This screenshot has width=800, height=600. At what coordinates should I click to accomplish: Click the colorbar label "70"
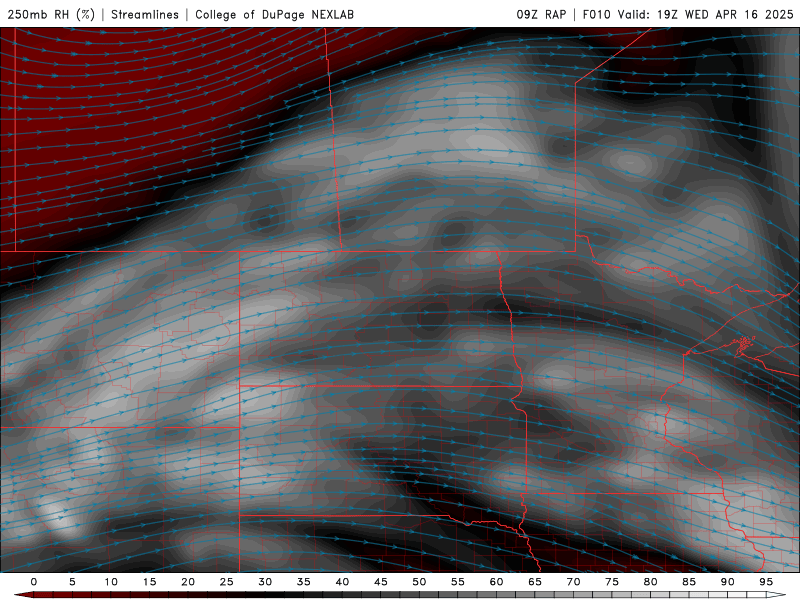coord(573,582)
